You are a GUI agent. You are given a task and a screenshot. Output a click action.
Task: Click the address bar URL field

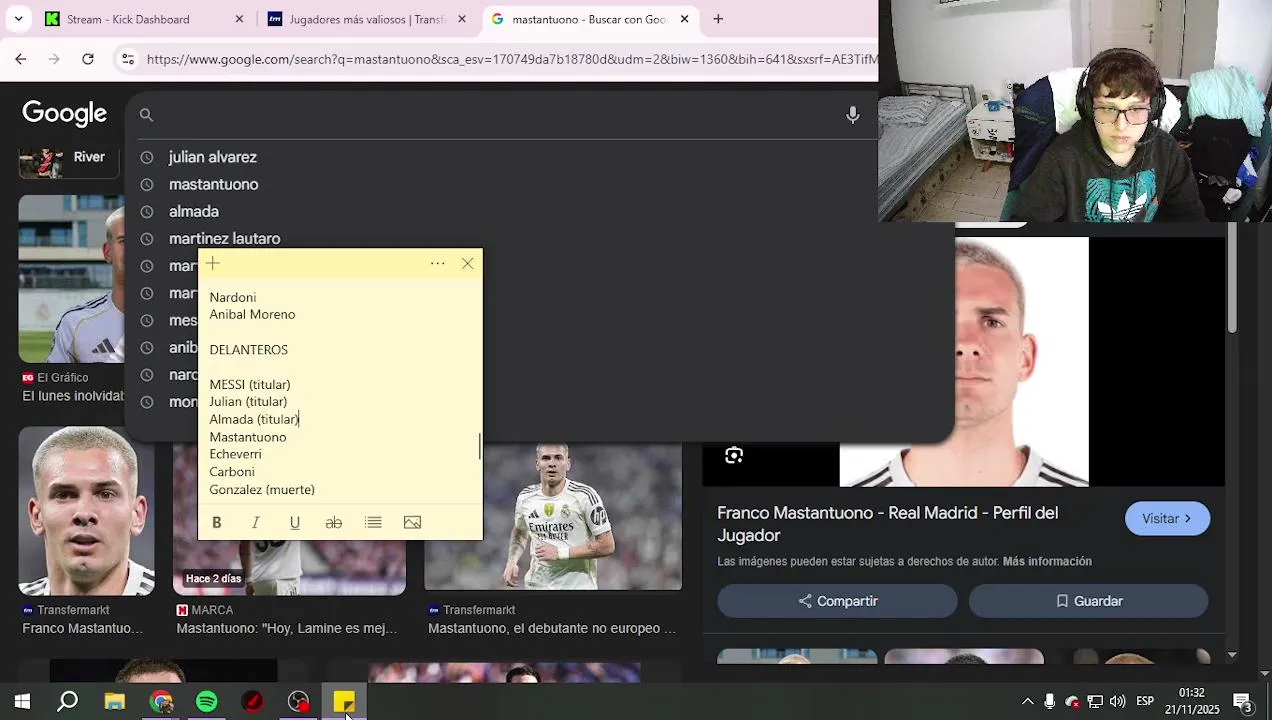click(510, 59)
